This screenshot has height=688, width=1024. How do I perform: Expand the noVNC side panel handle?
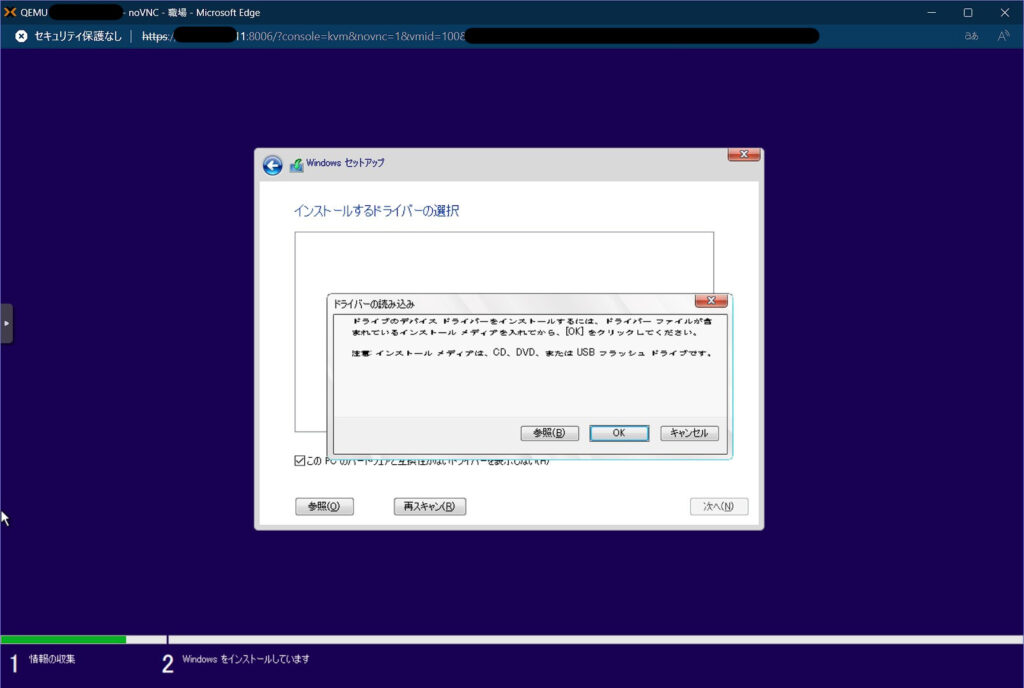pyautogui.click(x=6, y=323)
